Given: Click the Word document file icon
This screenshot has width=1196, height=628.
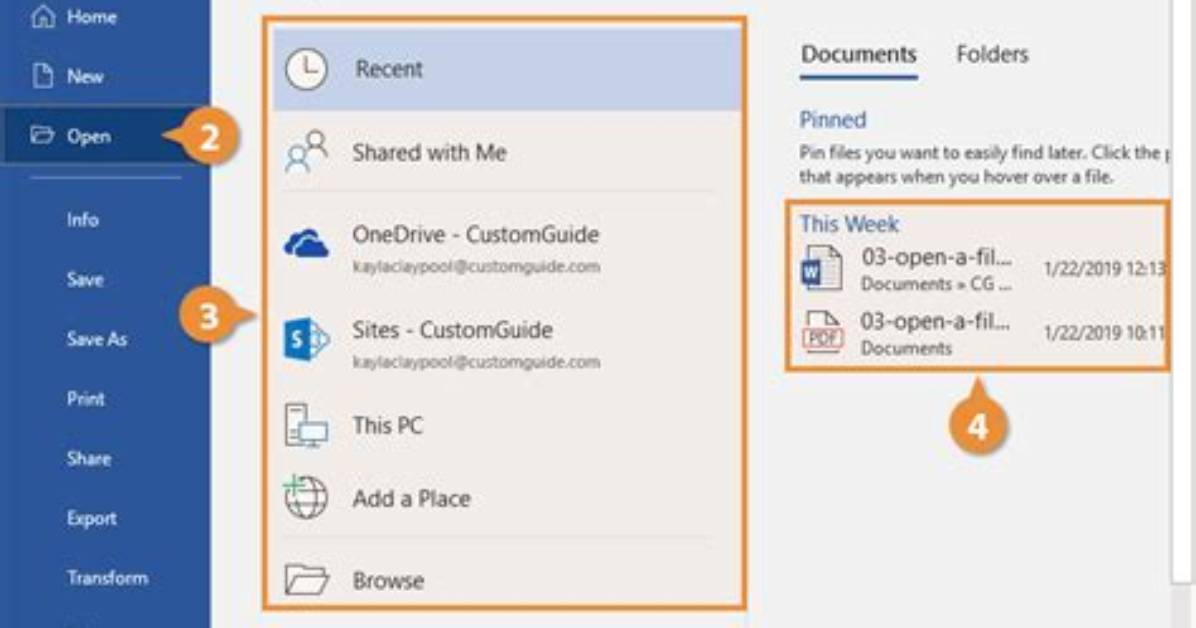Looking at the screenshot, I should [x=821, y=268].
